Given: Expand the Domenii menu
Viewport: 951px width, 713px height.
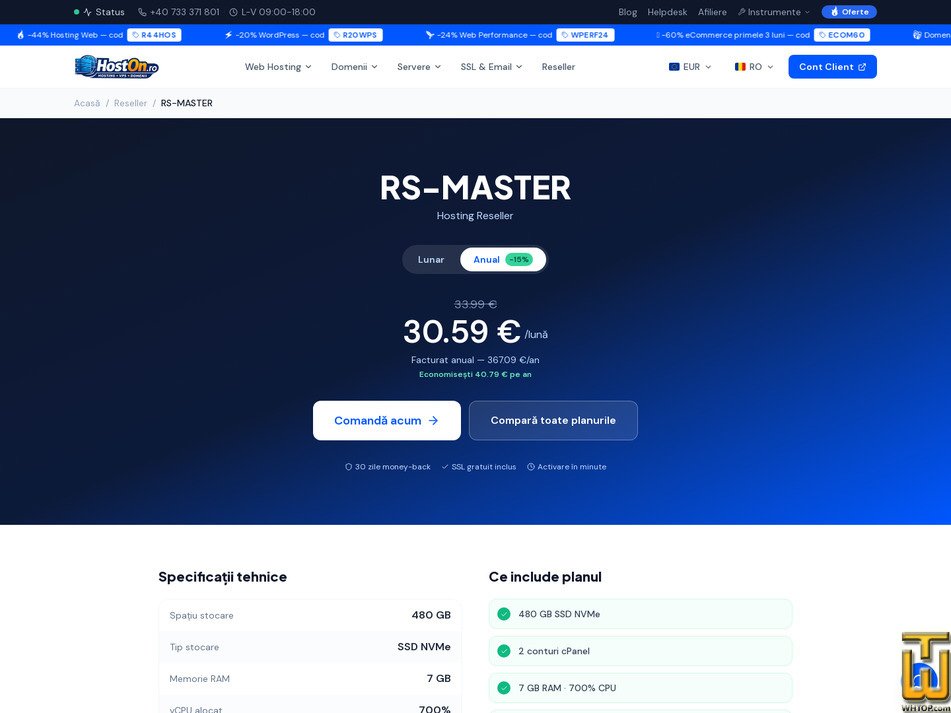Looking at the screenshot, I should click(x=354, y=67).
